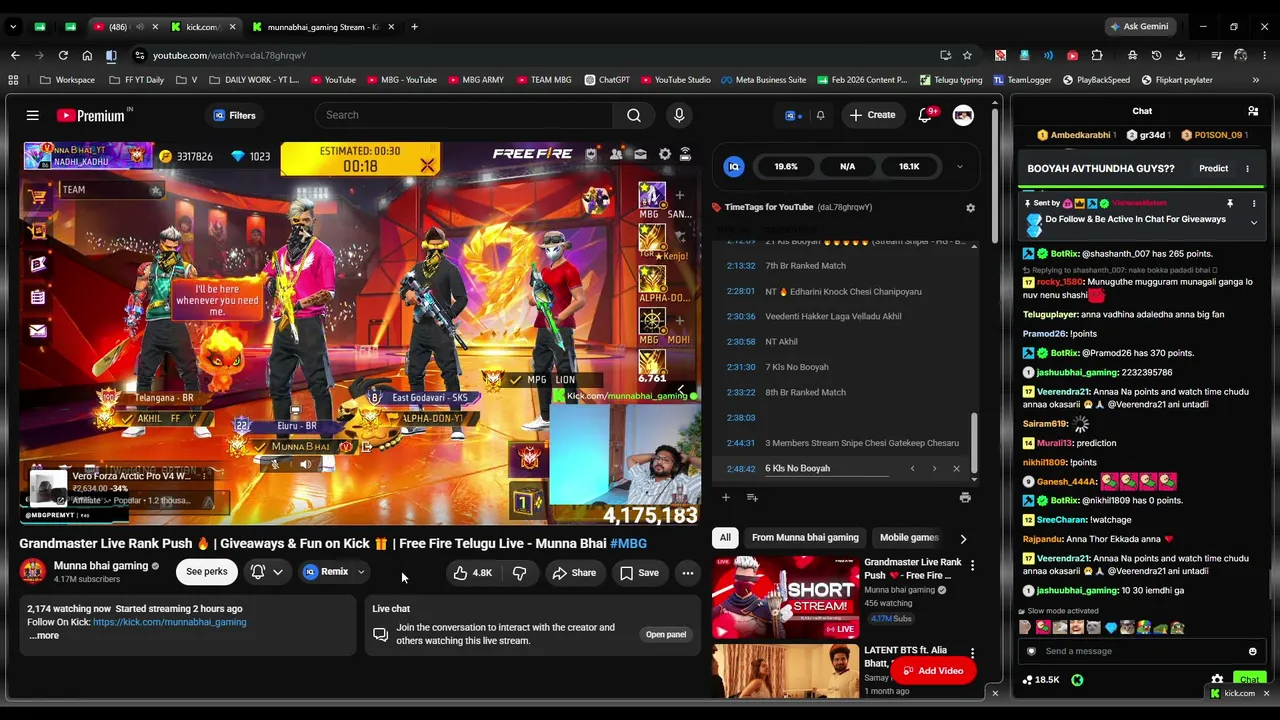Click the YouTube search input field
The height and width of the screenshot is (720, 1280).
(464, 115)
